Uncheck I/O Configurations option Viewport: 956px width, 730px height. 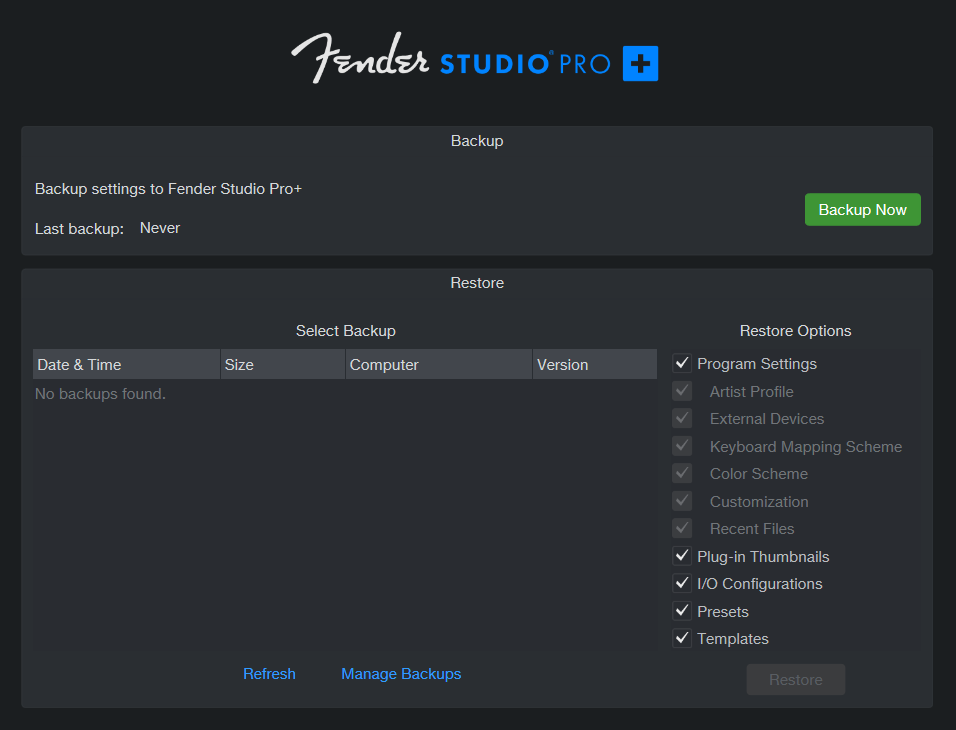point(682,584)
